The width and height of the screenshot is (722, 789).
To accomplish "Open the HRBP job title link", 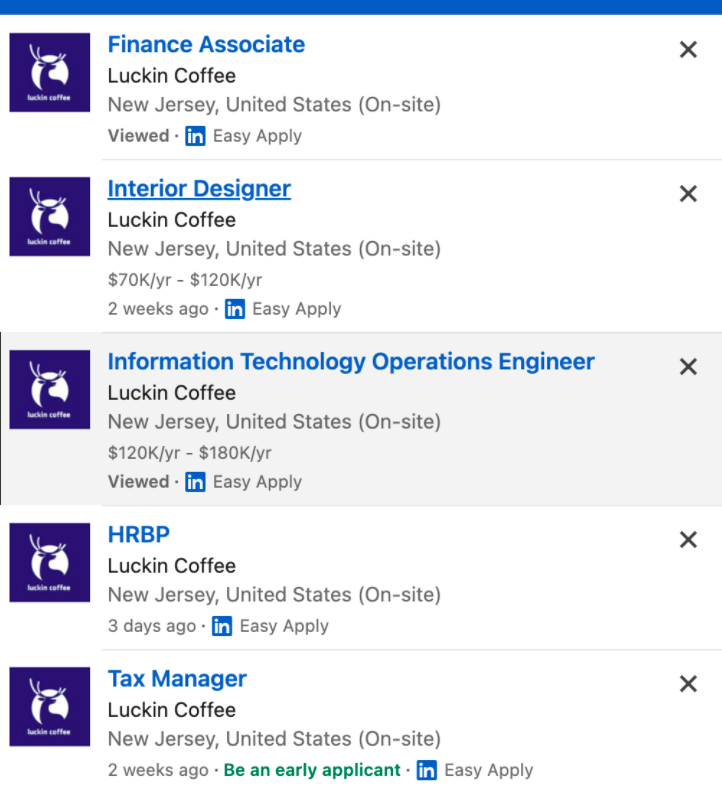I will pyautogui.click(x=139, y=534).
